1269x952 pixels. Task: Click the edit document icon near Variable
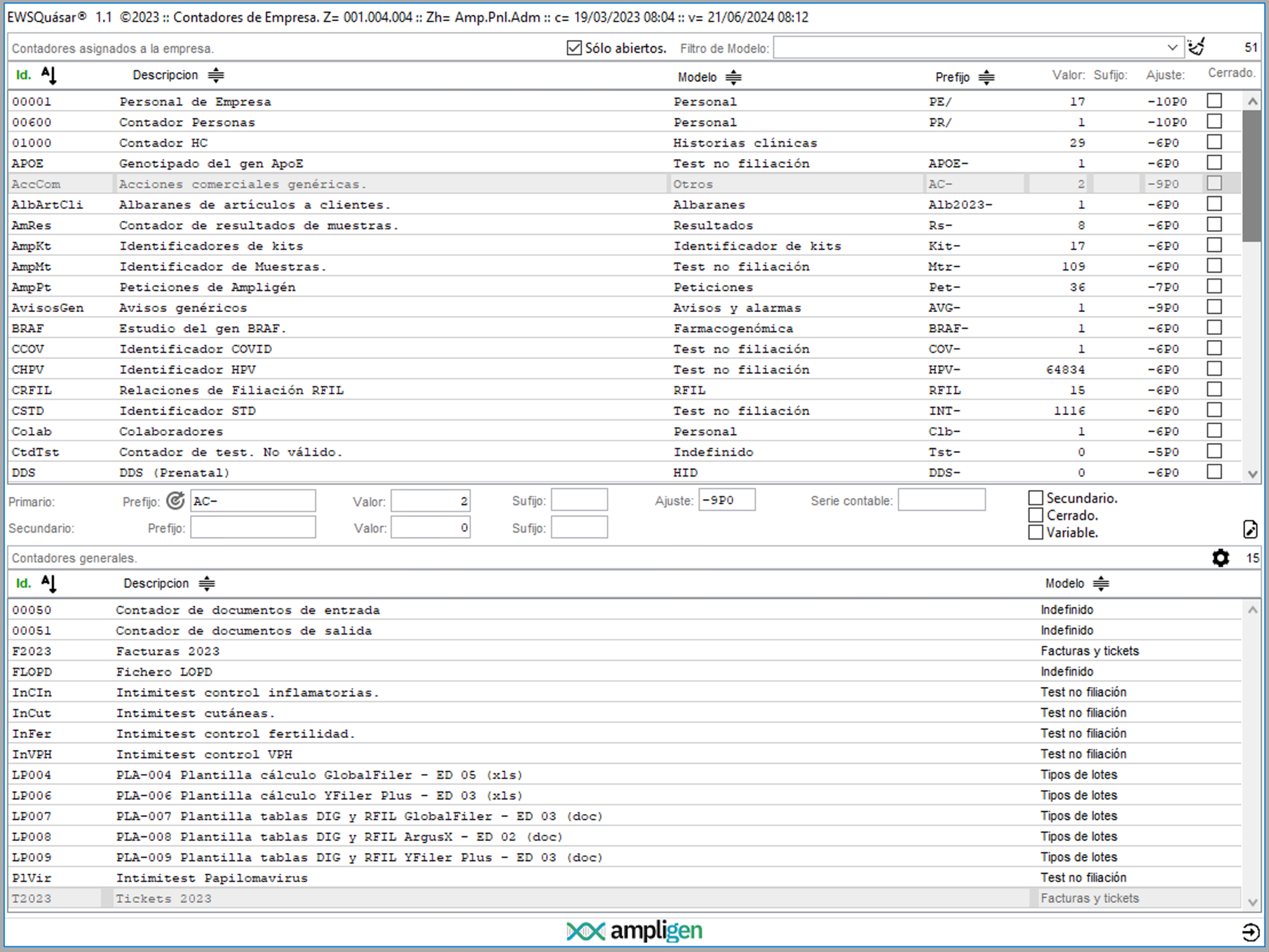pyautogui.click(x=1250, y=529)
